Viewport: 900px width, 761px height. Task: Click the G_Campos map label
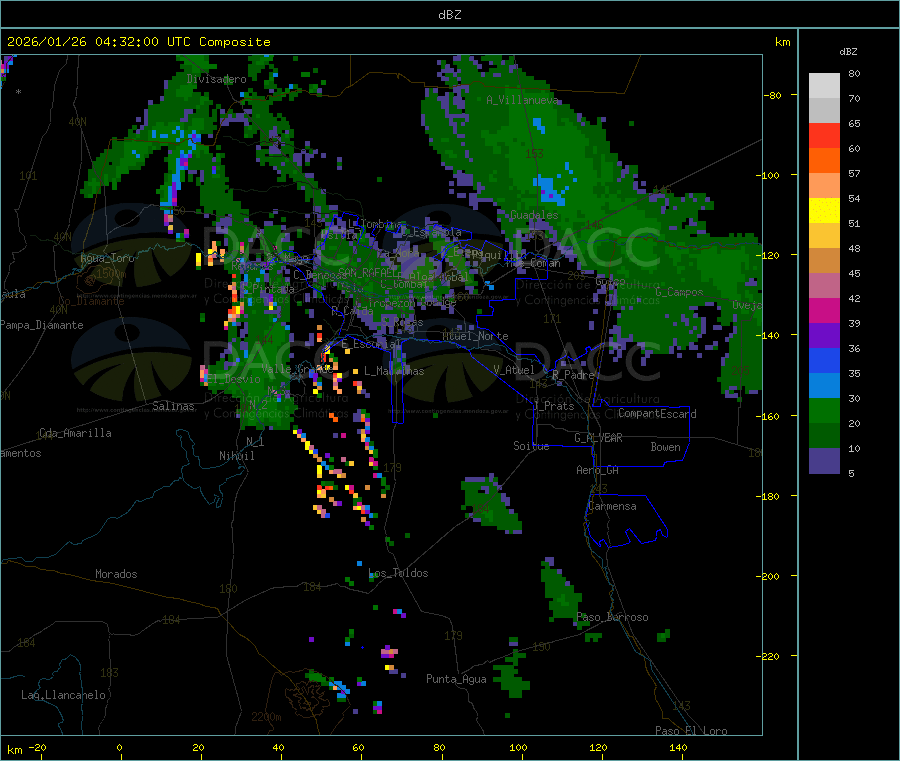coord(679,292)
